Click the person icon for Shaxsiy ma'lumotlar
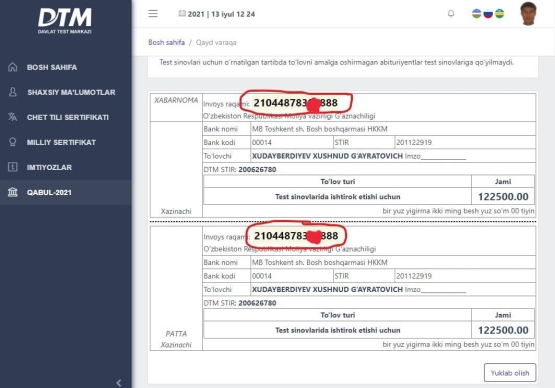 point(13,92)
